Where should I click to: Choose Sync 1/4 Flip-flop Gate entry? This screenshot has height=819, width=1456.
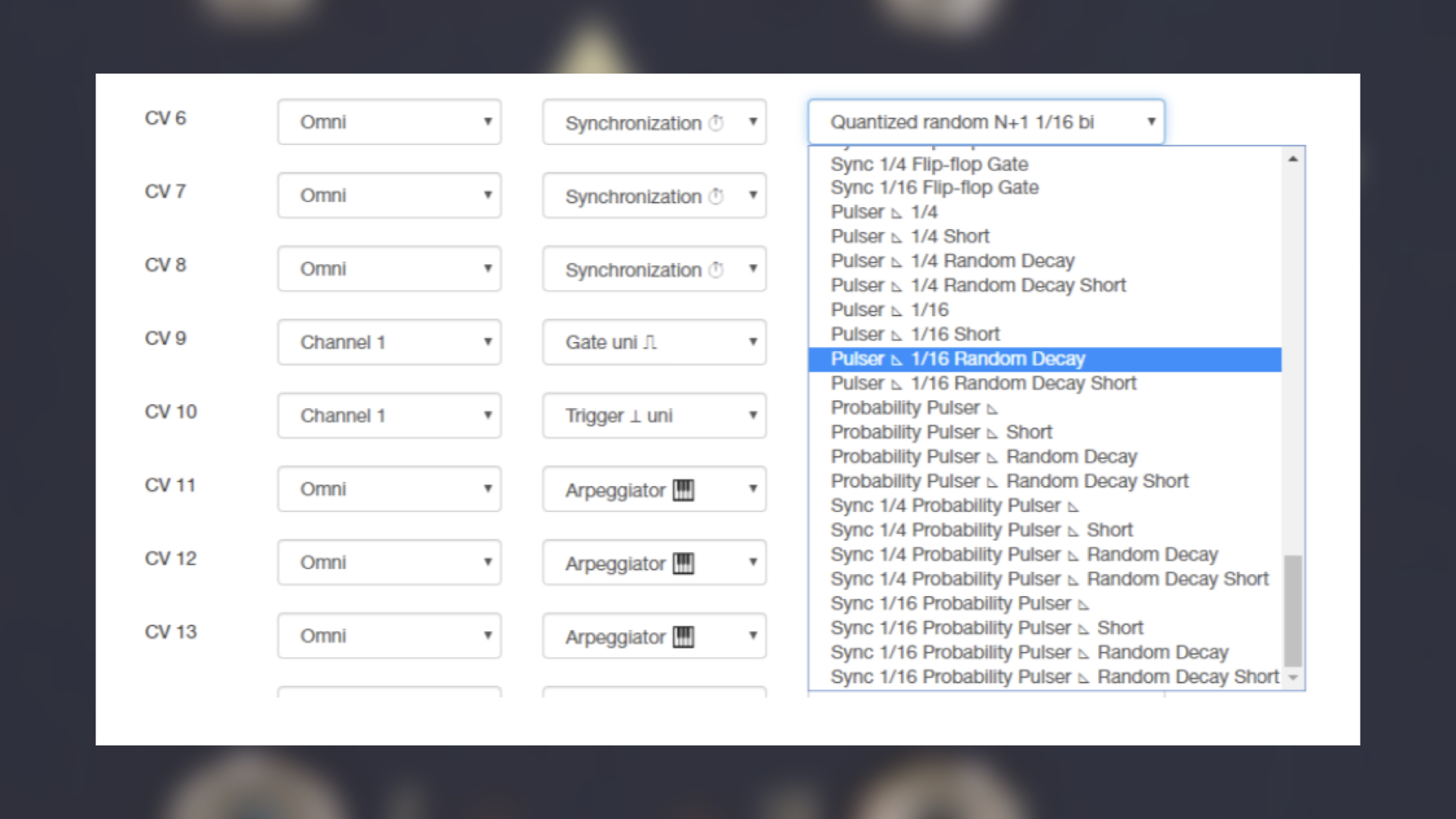pyautogui.click(x=1044, y=164)
